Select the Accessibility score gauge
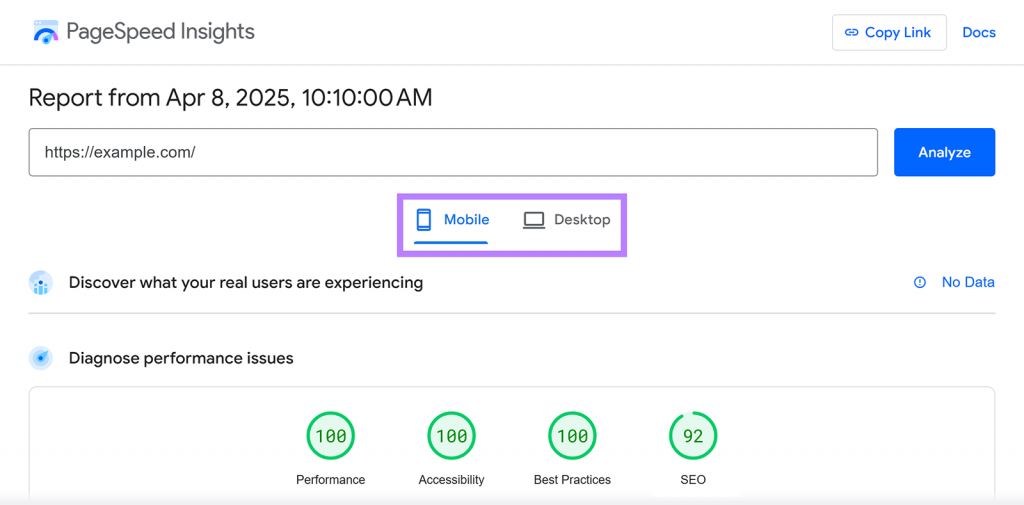Viewport: 1024px width, 505px height. (451, 435)
